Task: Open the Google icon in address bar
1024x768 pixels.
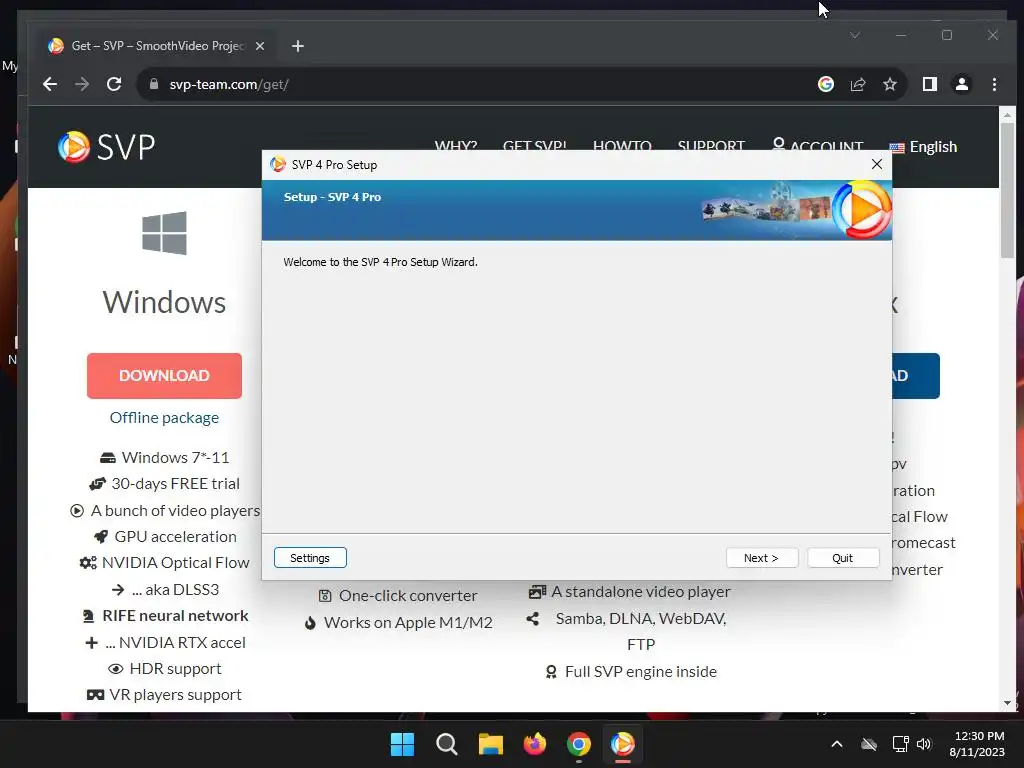Action: (x=825, y=84)
